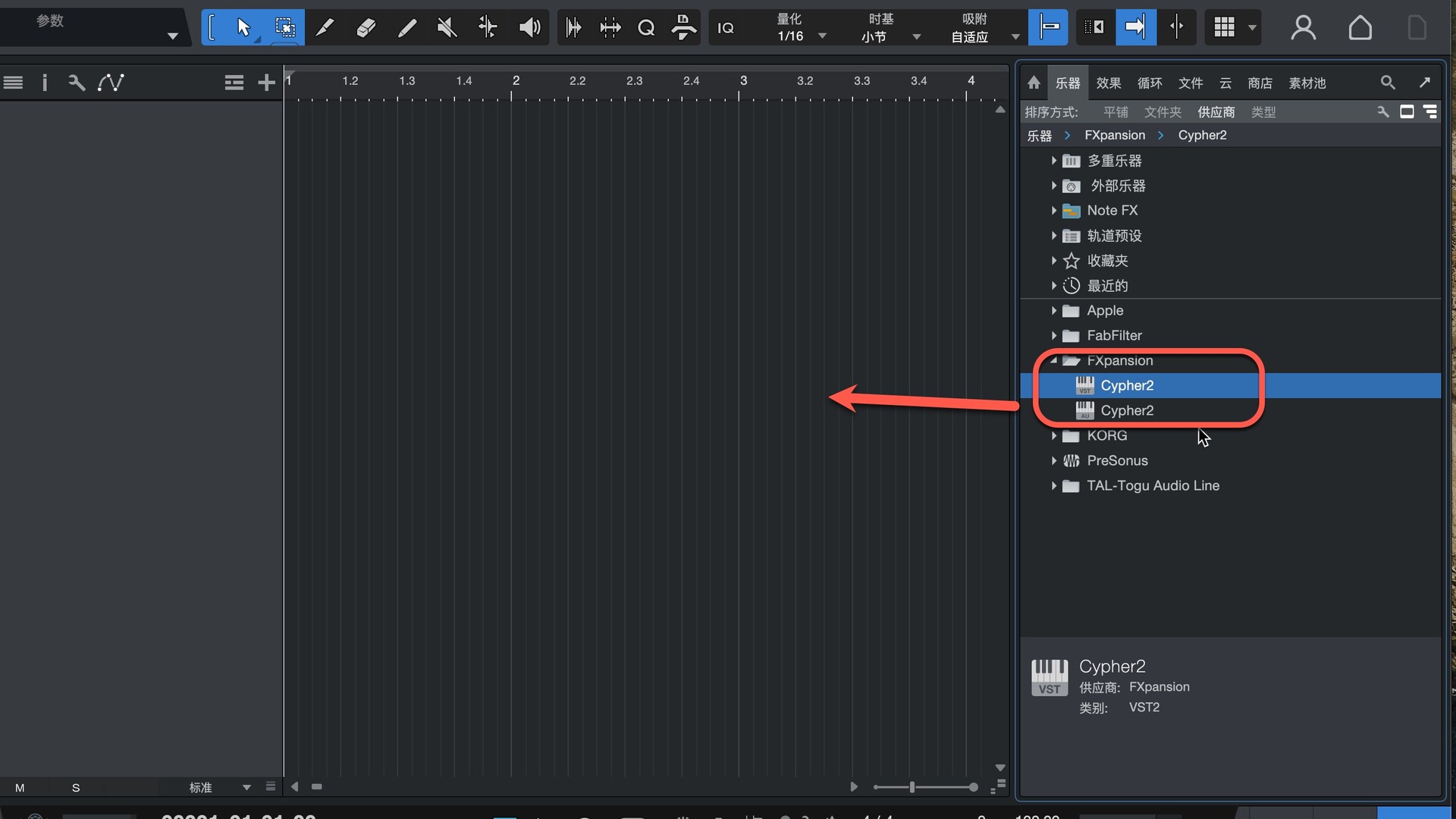Toggle IQ input quantize
Viewport: 1456px width, 819px height.
click(726, 28)
